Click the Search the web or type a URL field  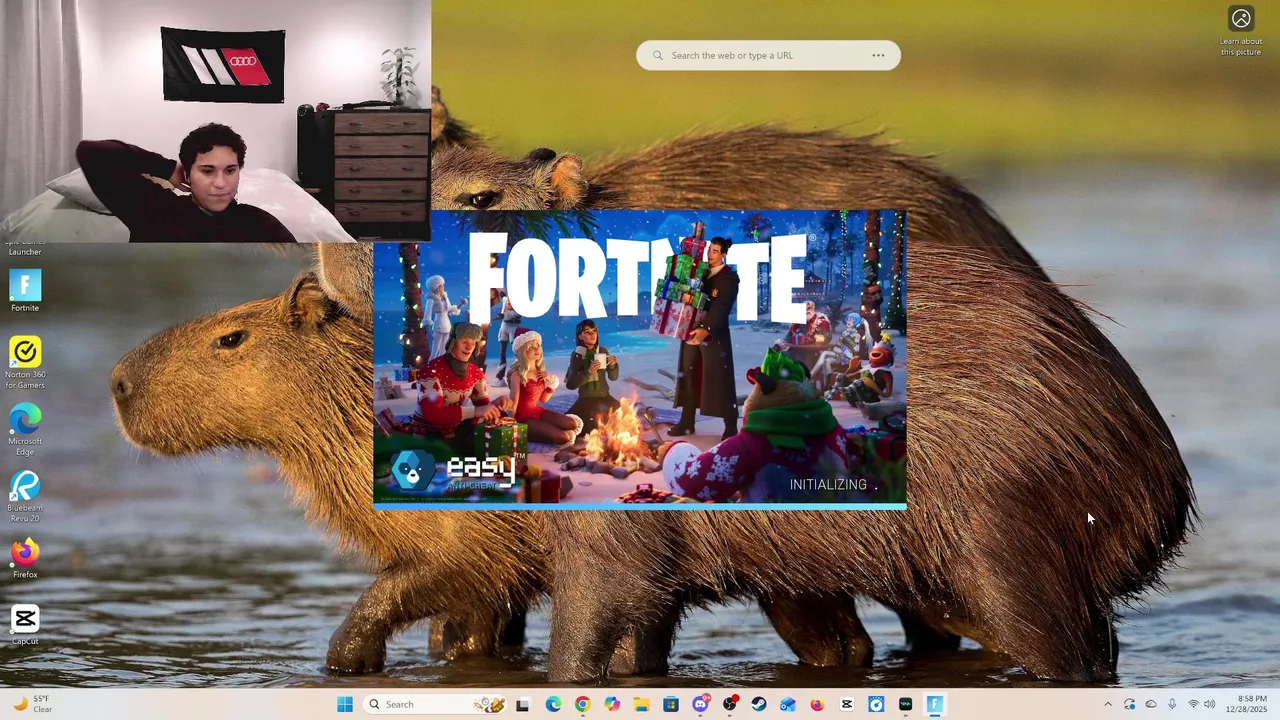click(x=767, y=55)
